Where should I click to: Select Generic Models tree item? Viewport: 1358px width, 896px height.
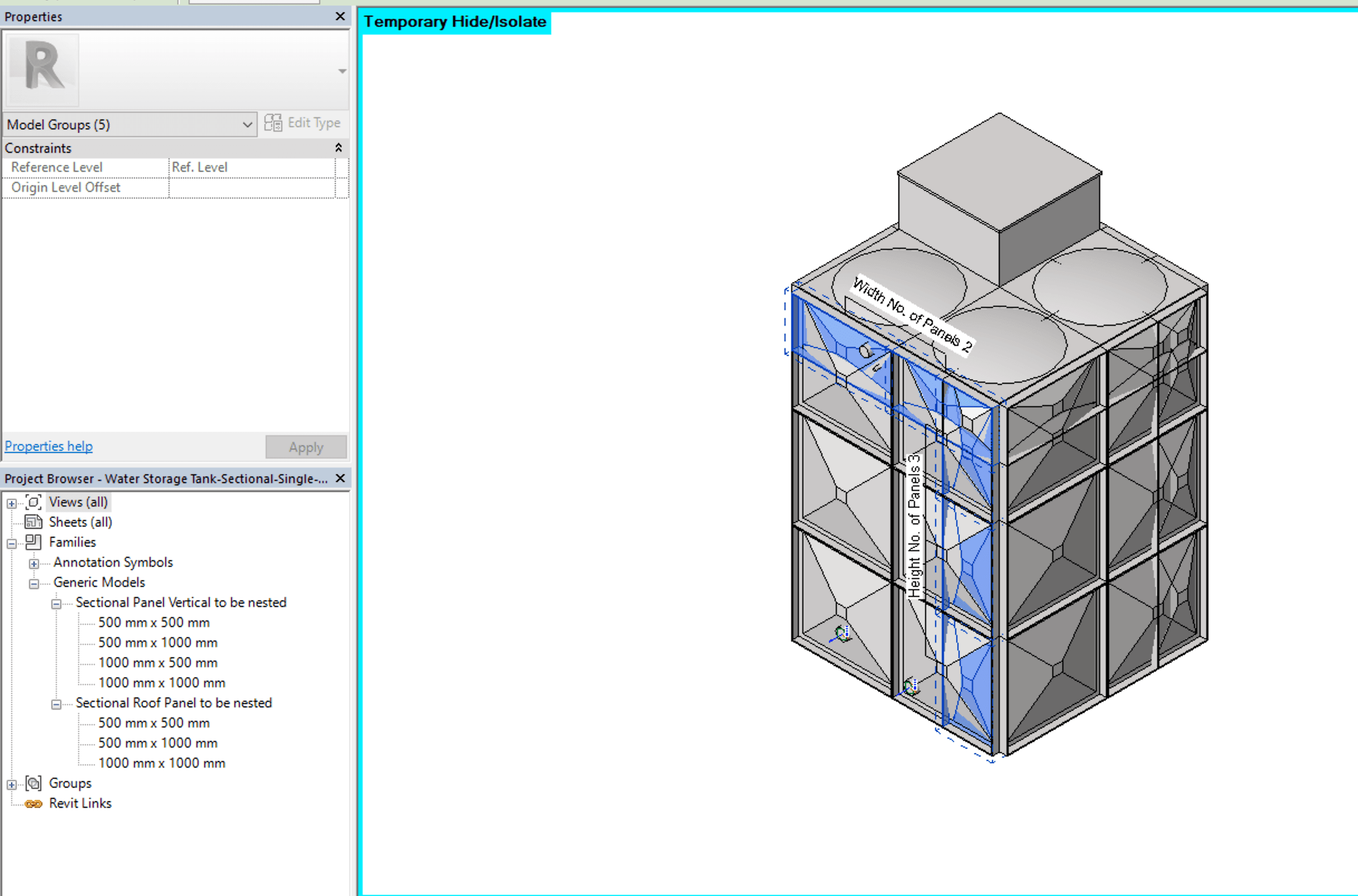pyautogui.click(x=99, y=582)
